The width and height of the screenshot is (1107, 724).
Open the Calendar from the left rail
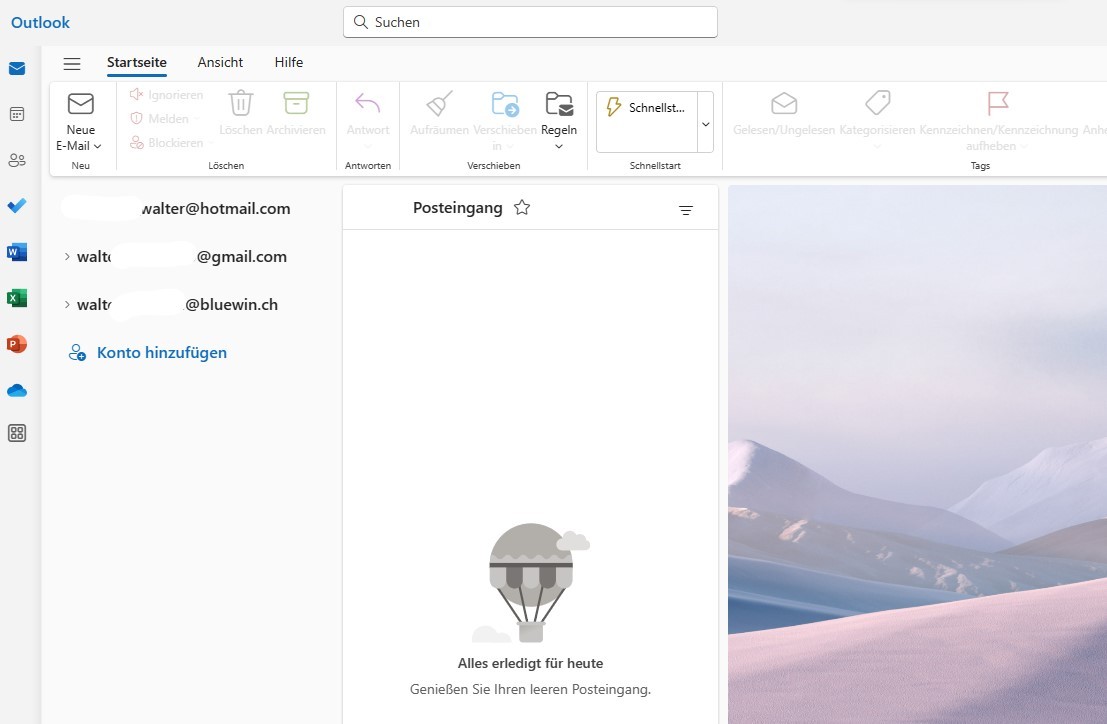16,113
